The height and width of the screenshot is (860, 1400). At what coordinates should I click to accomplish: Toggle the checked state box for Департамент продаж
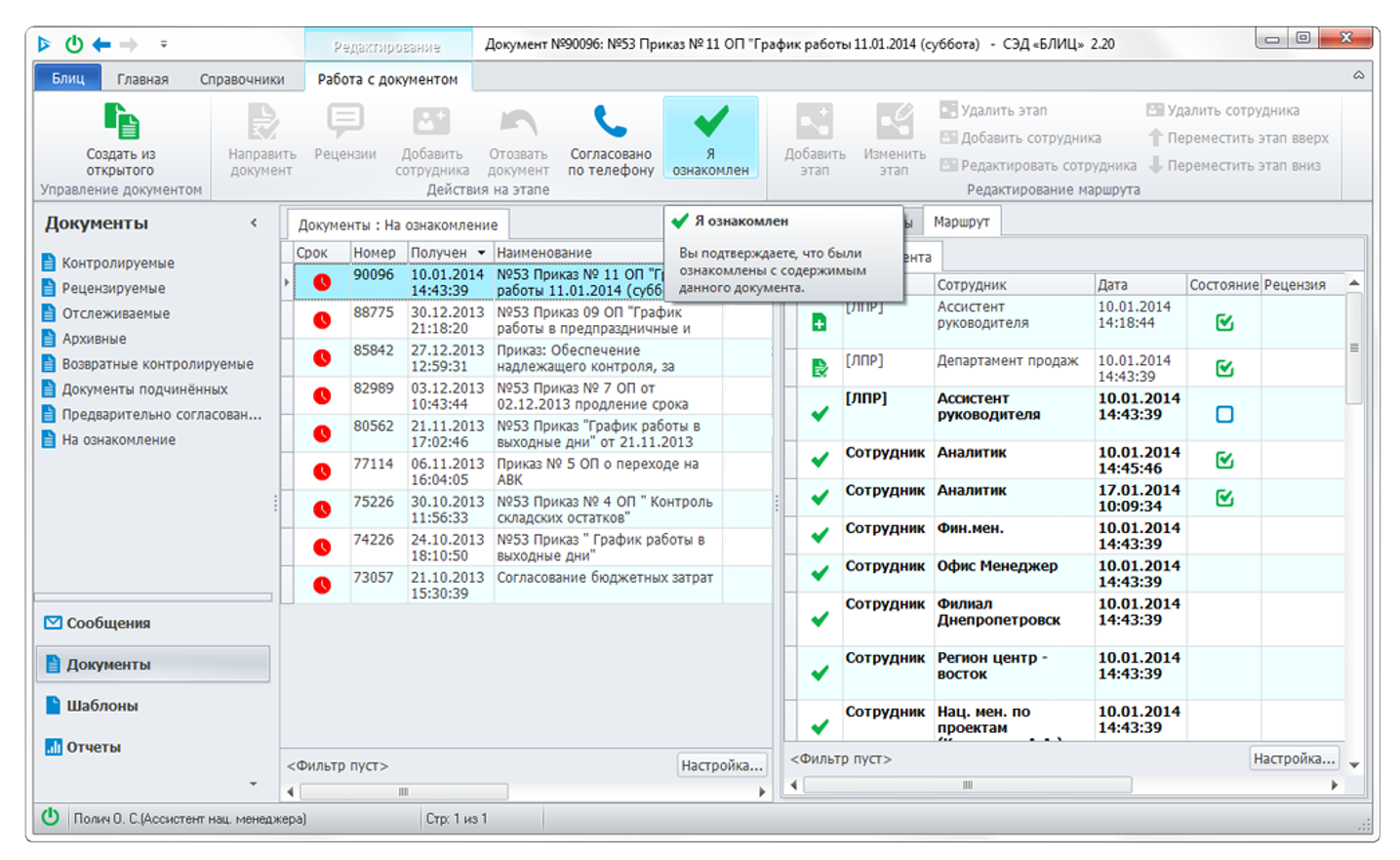pyautogui.click(x=1224, y=368)
